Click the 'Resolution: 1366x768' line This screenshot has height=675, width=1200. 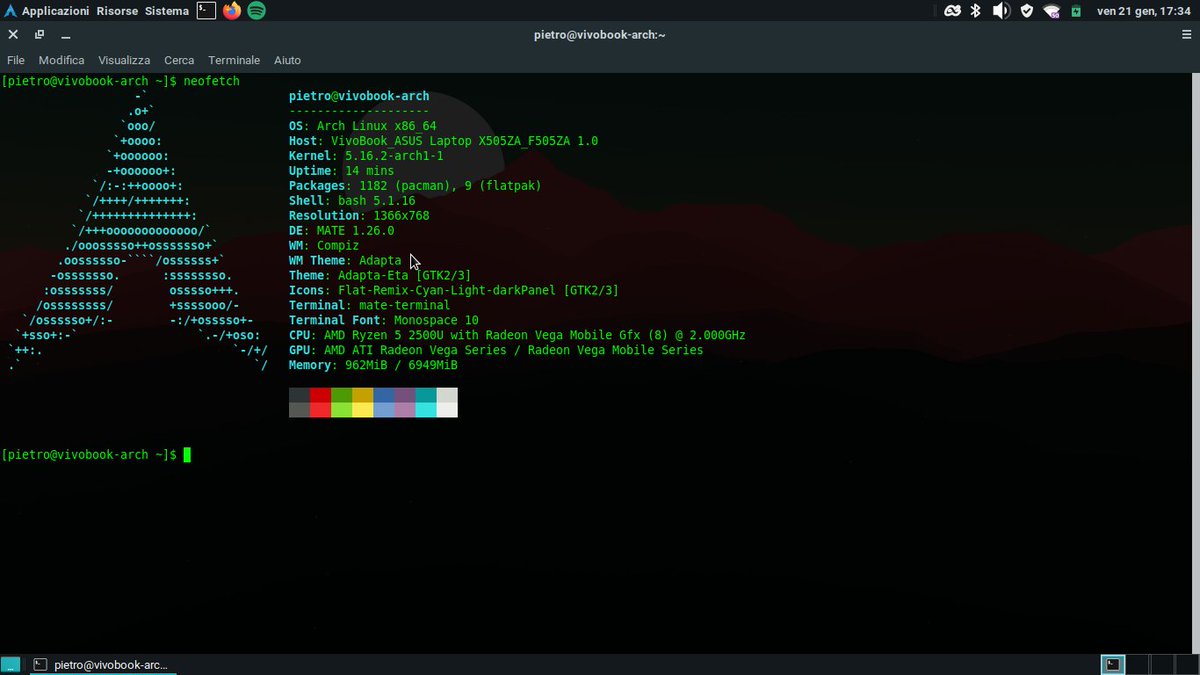point(359,216)
